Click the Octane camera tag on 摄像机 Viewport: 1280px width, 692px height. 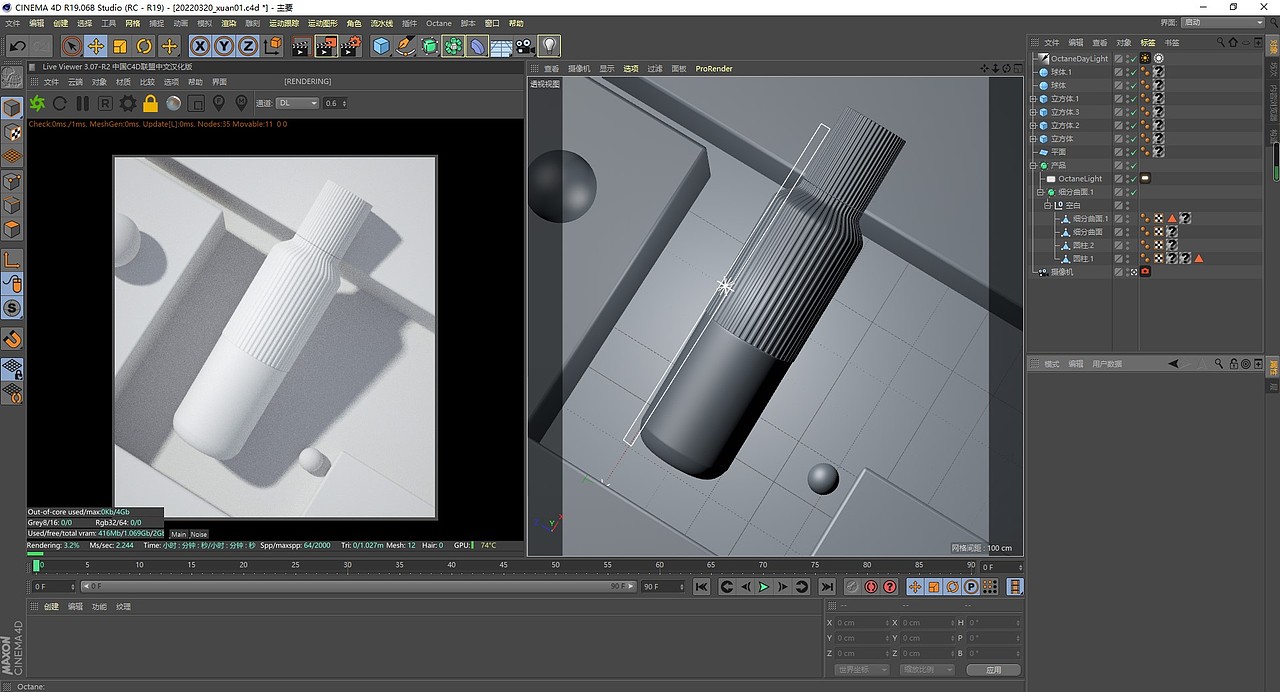pyautogui.click(x=1145, y=272)
